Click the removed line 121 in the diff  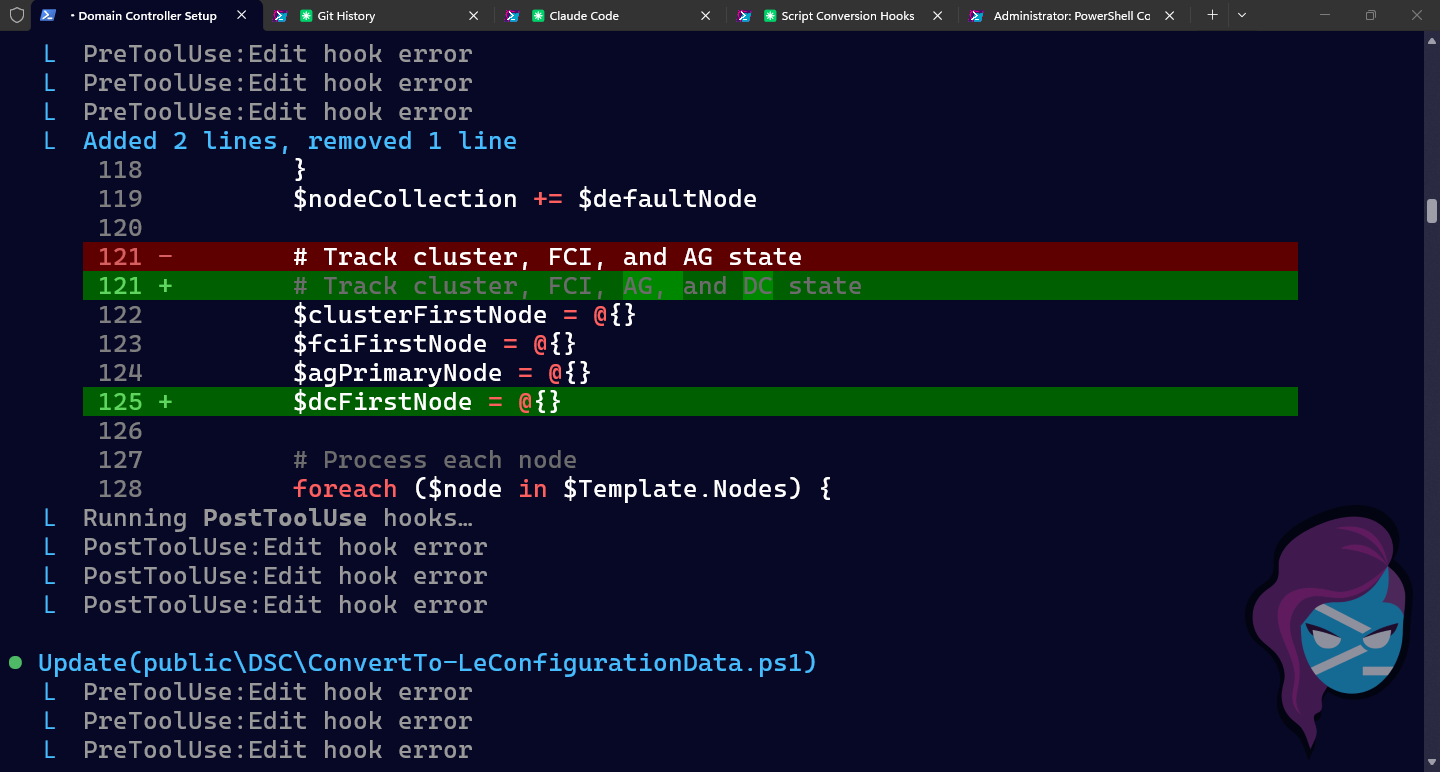547,257
